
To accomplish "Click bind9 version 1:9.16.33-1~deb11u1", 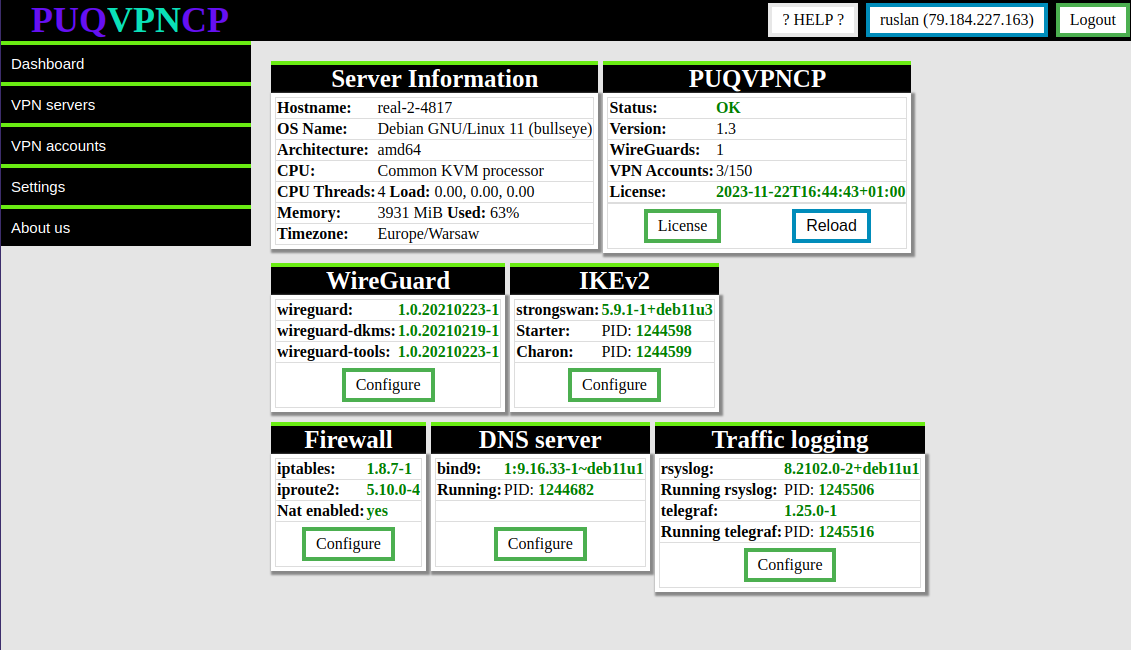I will [x=573, y=469].
